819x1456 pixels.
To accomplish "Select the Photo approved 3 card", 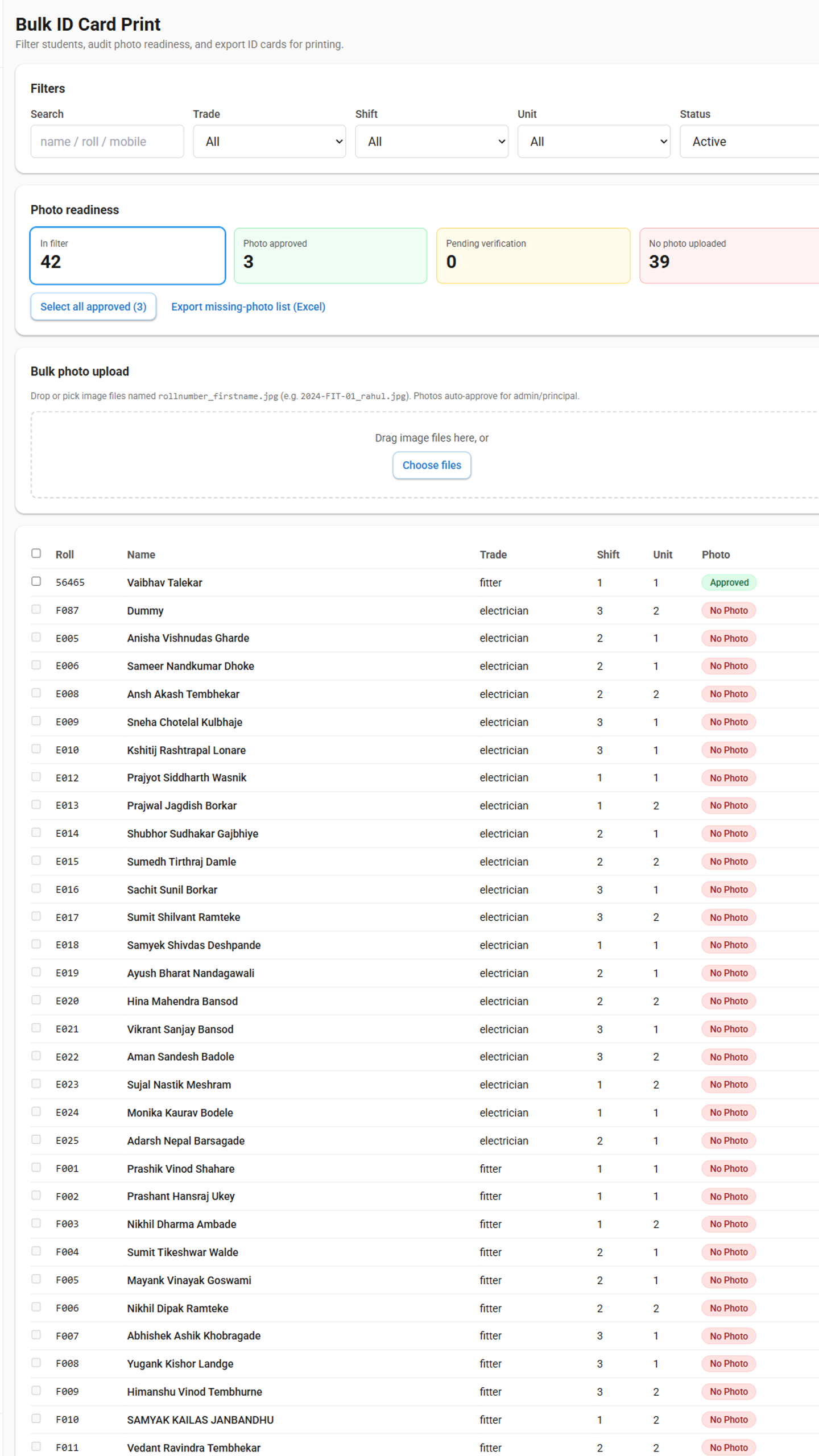I will 330,255.
